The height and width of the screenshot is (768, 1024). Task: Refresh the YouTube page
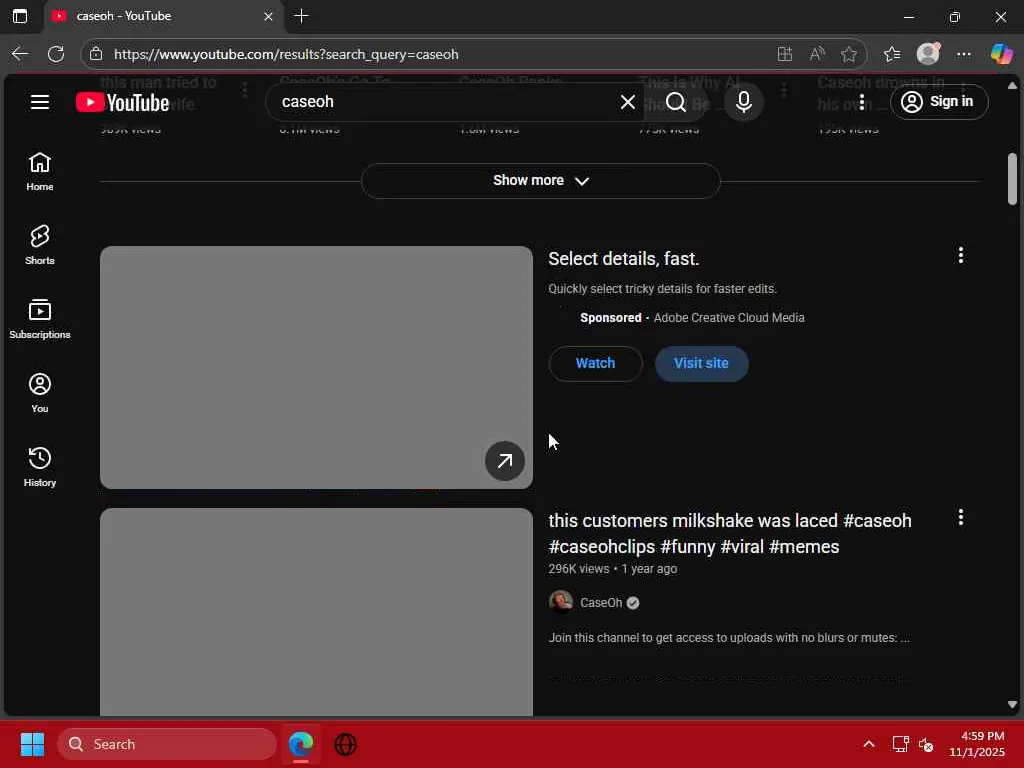click(x=56, y=54)
